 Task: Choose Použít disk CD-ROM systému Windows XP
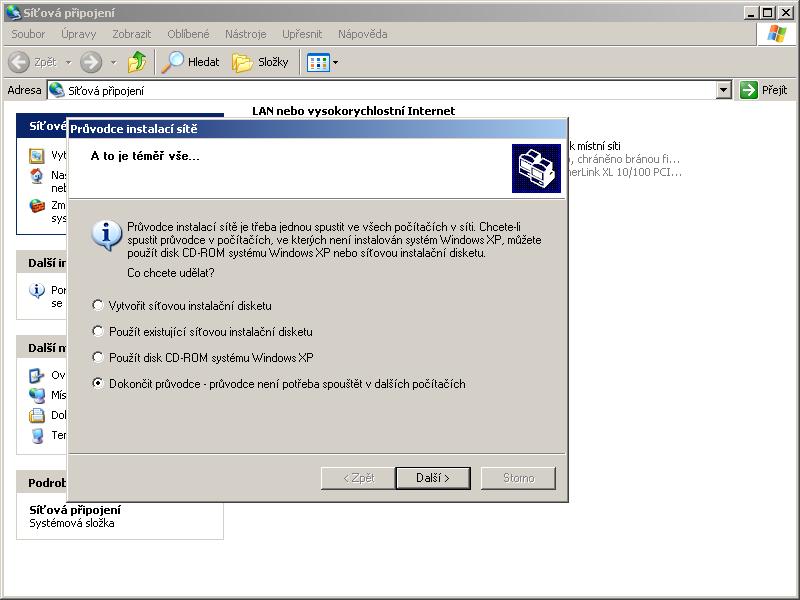pyautogui.click(x=98, y=358)
